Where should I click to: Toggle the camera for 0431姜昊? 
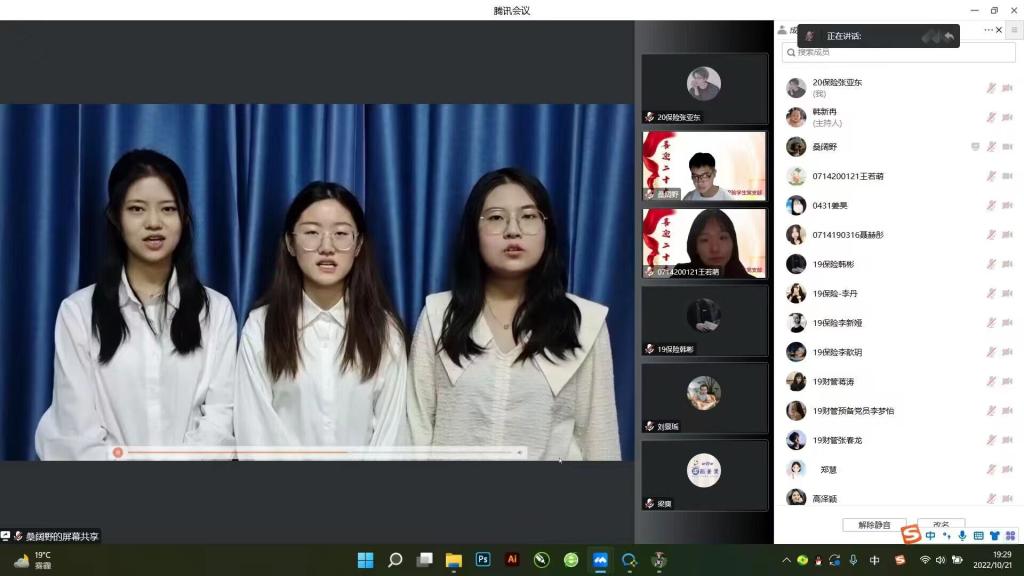click(x=1008, y=206)
